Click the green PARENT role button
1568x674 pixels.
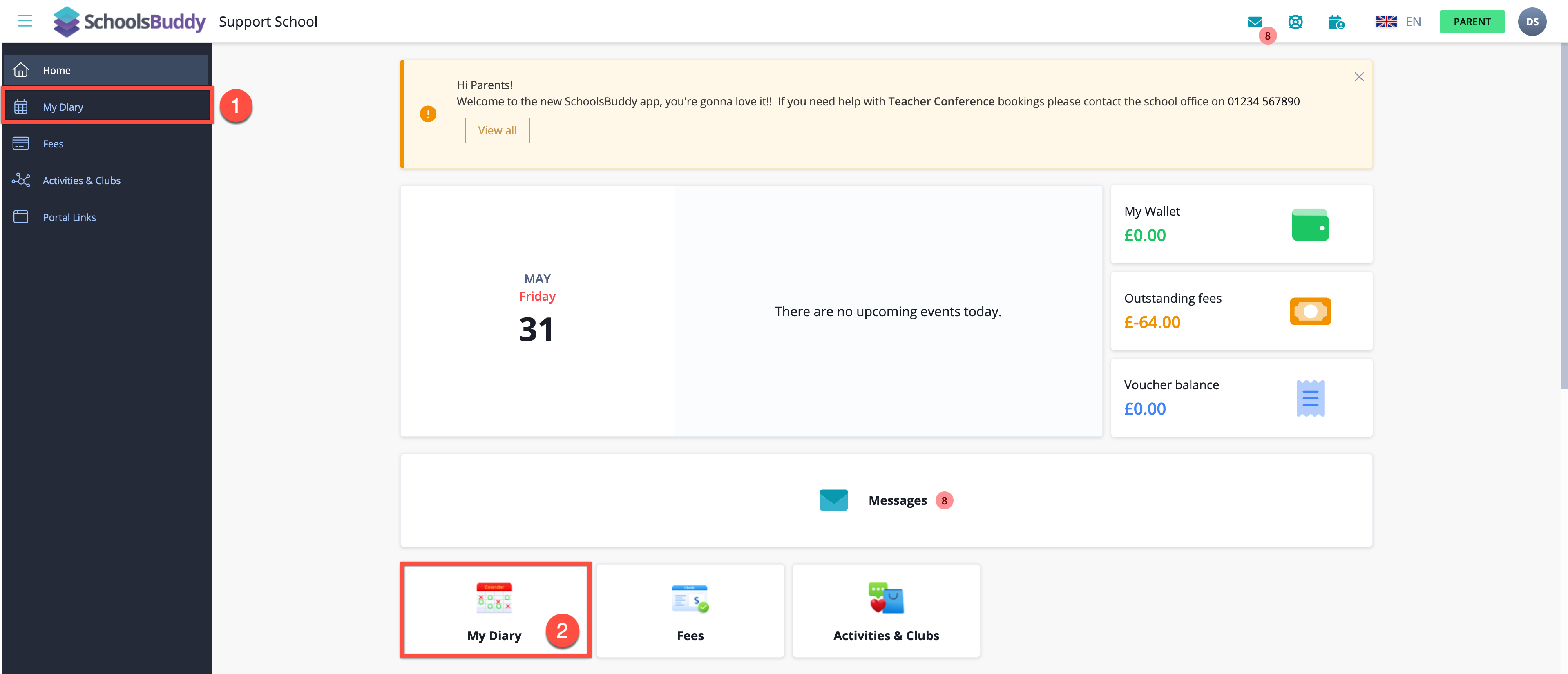pyautogui.click(x=1471, y=22)
